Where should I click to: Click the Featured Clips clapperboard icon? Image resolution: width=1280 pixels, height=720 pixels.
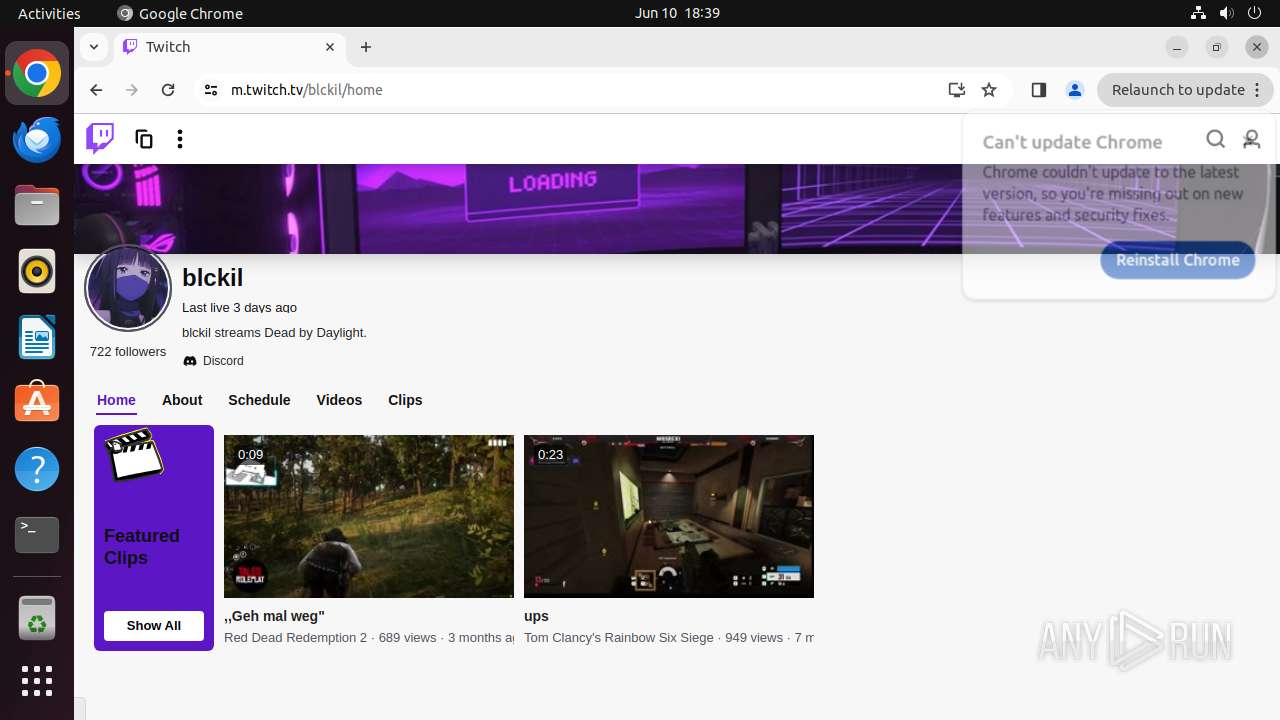134,454
